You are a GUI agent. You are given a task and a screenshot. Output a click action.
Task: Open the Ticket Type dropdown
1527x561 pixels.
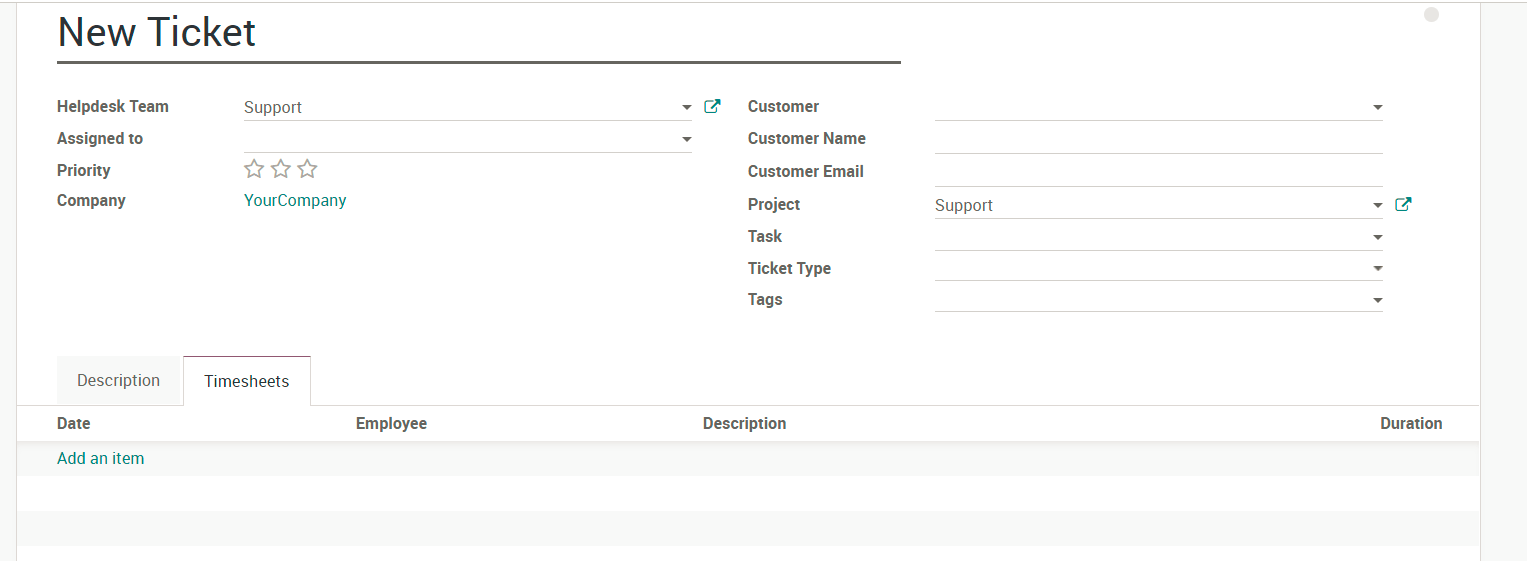(x=1377, y=269)
